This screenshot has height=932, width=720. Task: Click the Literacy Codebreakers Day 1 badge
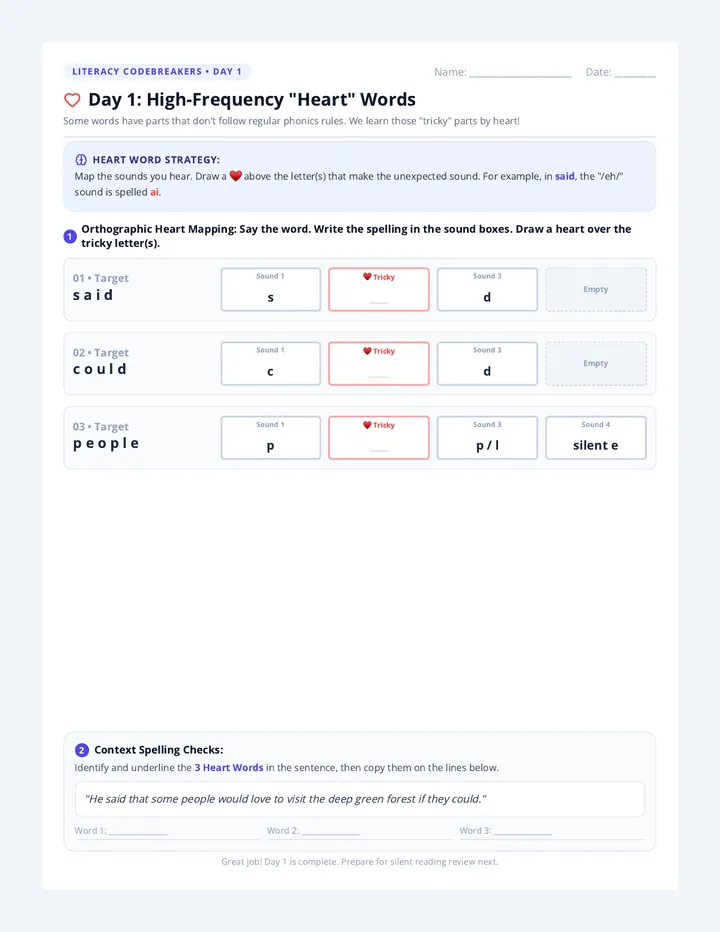point(157,71)
